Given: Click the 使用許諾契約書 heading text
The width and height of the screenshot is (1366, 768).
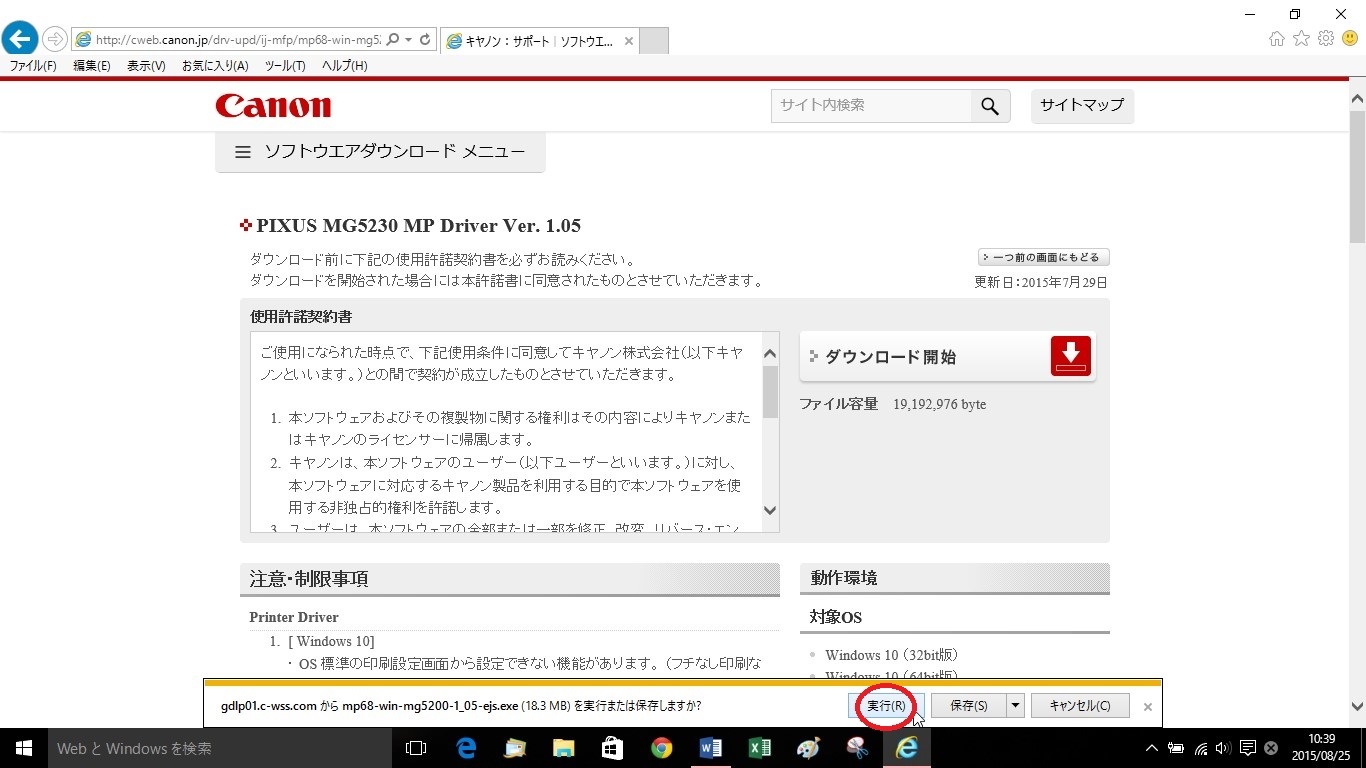Looking at the screenshot, I should [301, 317].
